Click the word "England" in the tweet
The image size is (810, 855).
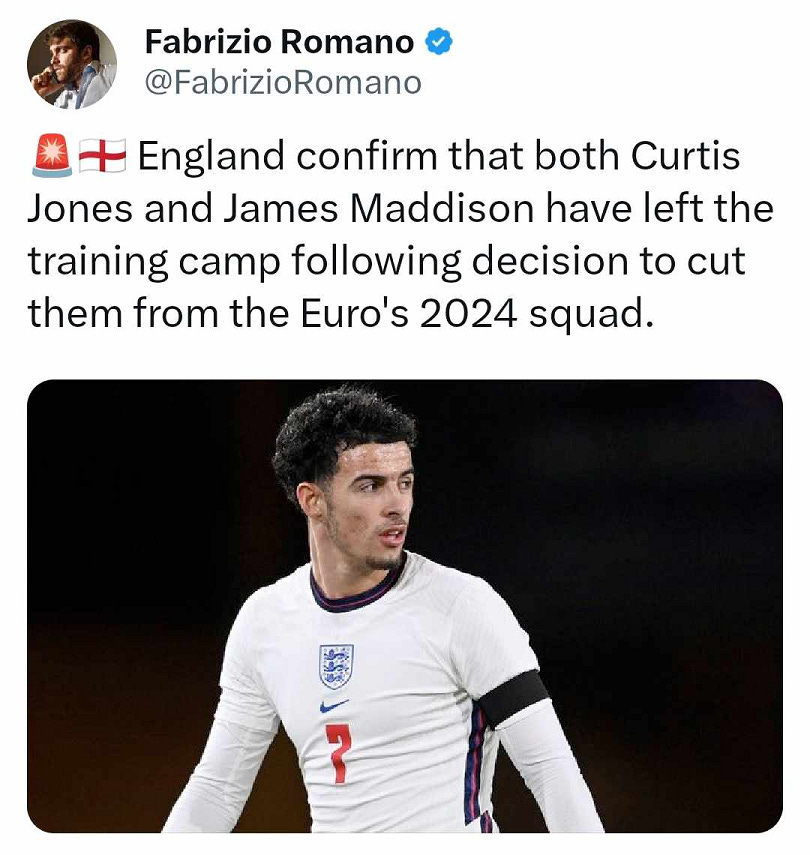point(211,157)
